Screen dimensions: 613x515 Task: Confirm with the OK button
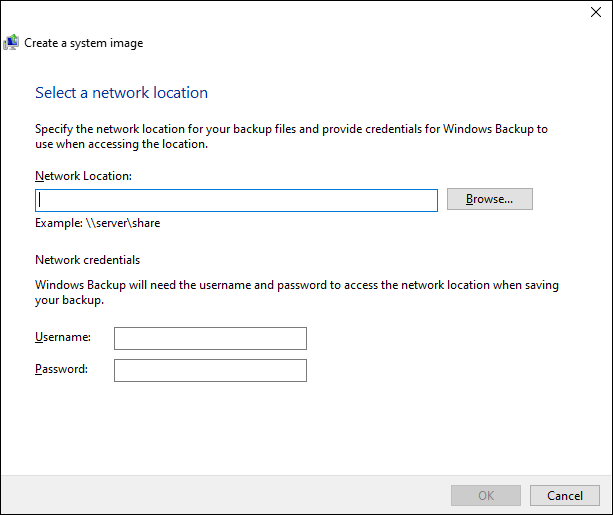(486, 495)
